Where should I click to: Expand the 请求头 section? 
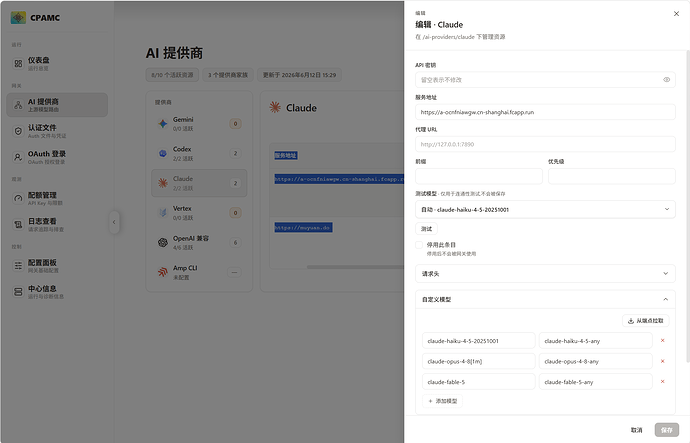pyautogui.click(x=545, y=274)
